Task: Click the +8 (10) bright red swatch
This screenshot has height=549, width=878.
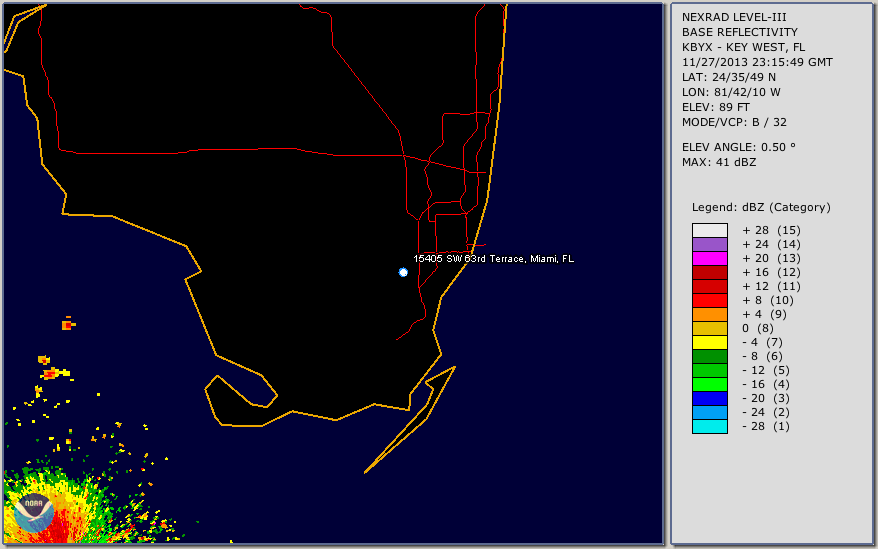Action: click(709, 300)
